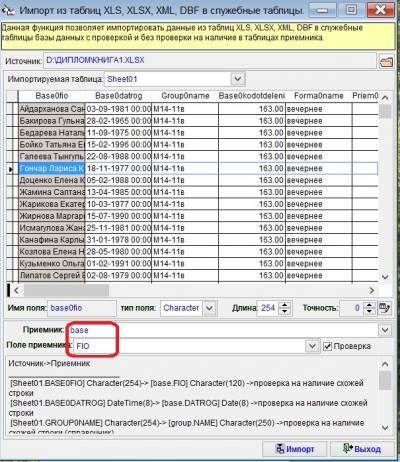Click the horizontal scrollbar right arrow of table
This screenshot has height=462, width=400.
(x=372, y=290)
